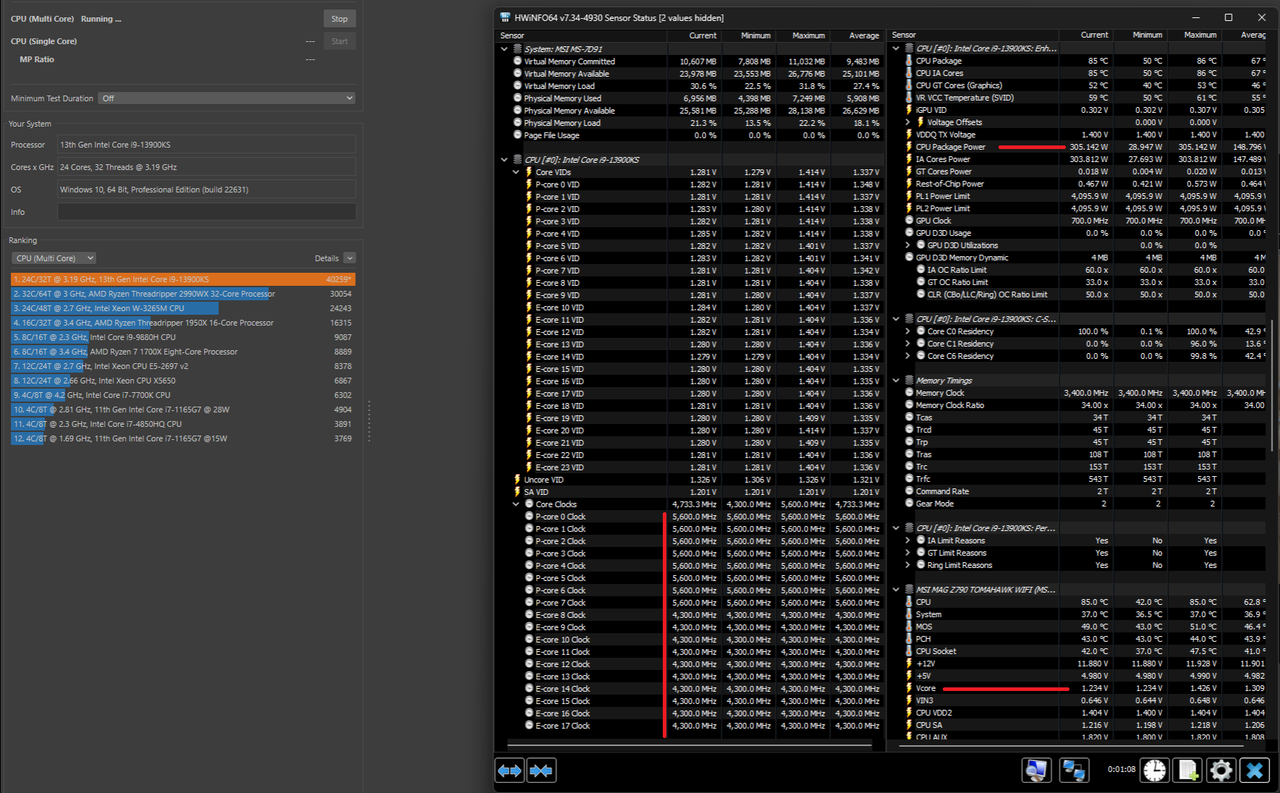Click the blue monitor system-tray icon

[x=1036, y=770]
